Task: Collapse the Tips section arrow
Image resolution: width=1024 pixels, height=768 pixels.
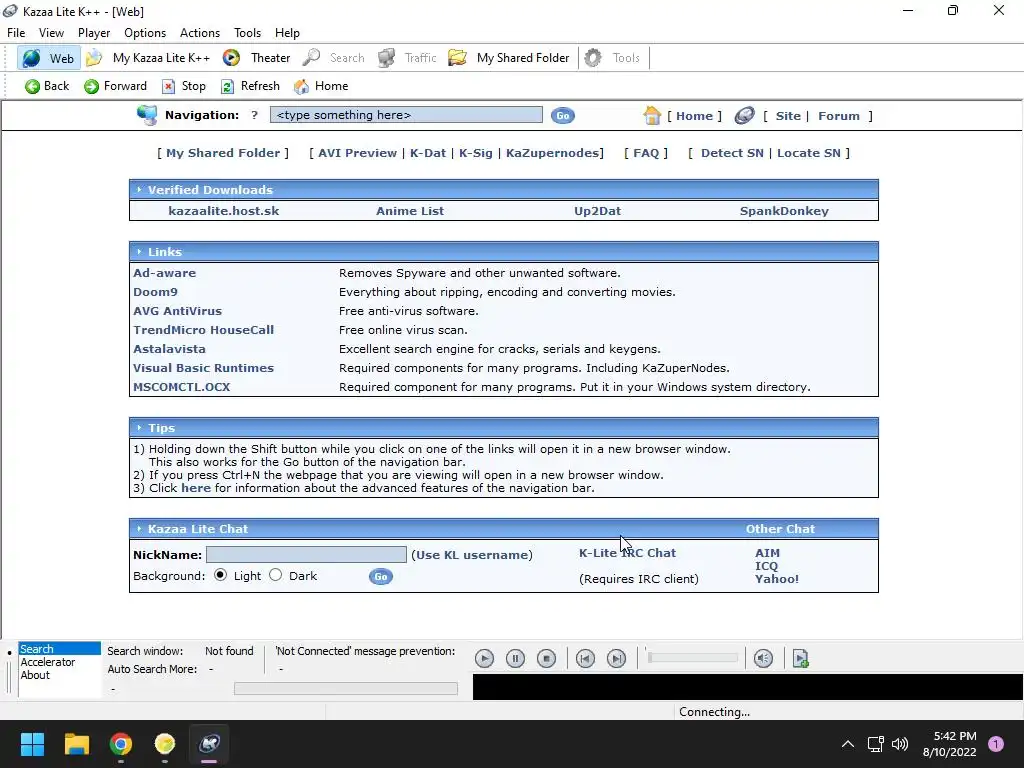Action: [139, 428]
